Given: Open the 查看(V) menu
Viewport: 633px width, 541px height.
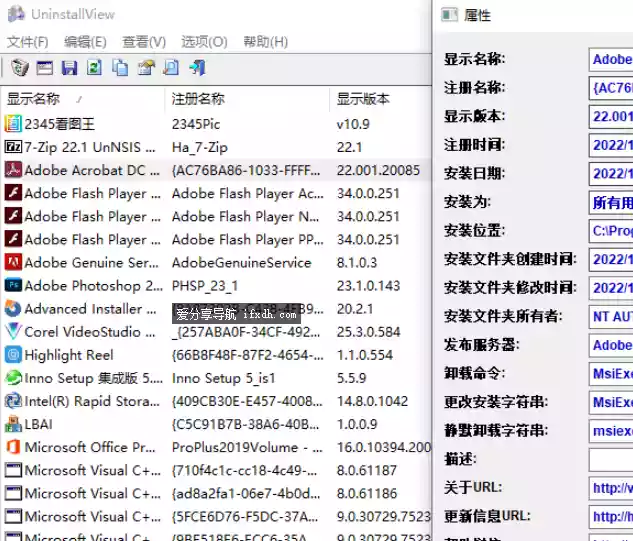Looking at the screenshot, I should (144, 42).
